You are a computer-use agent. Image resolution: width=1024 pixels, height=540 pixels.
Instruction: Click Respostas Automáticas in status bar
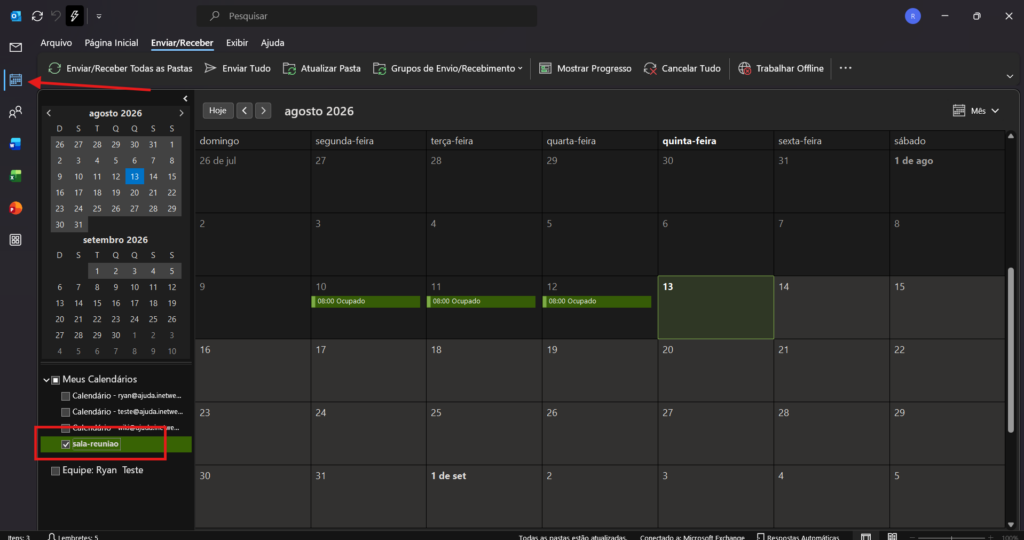[x=798, y=536]
